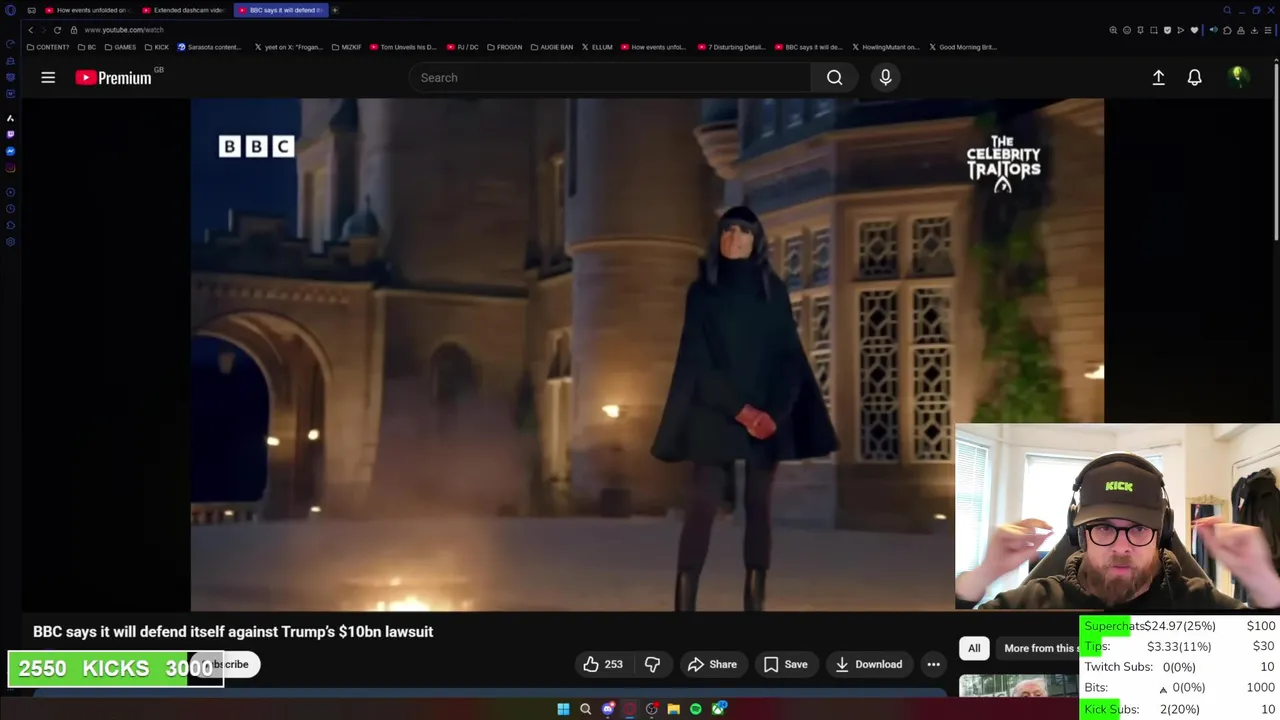Share the video
Screen dimensions: 1280x720
point(712,664)
